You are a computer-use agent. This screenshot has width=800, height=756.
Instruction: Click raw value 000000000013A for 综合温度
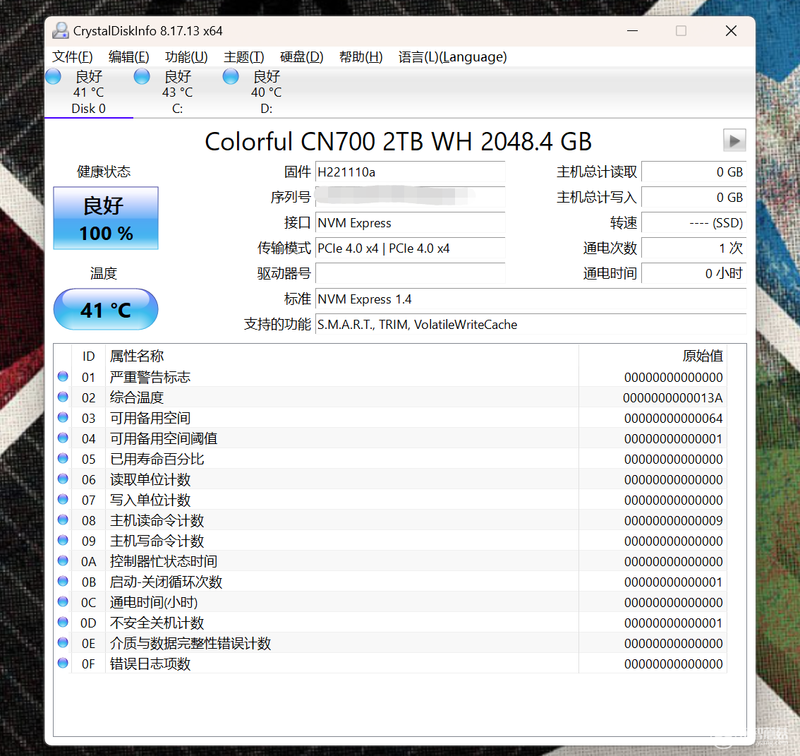[x=673, y=398]
